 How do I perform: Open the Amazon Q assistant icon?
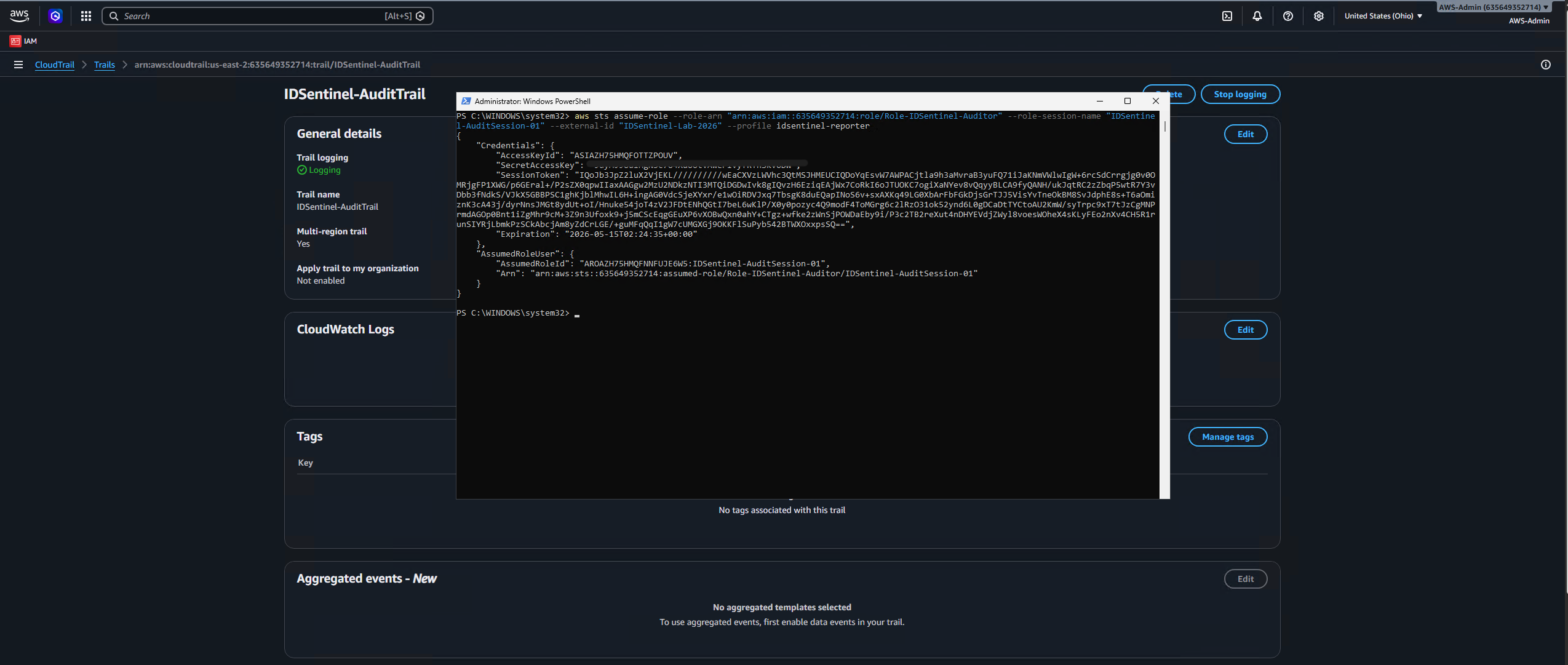coord(55,16)
